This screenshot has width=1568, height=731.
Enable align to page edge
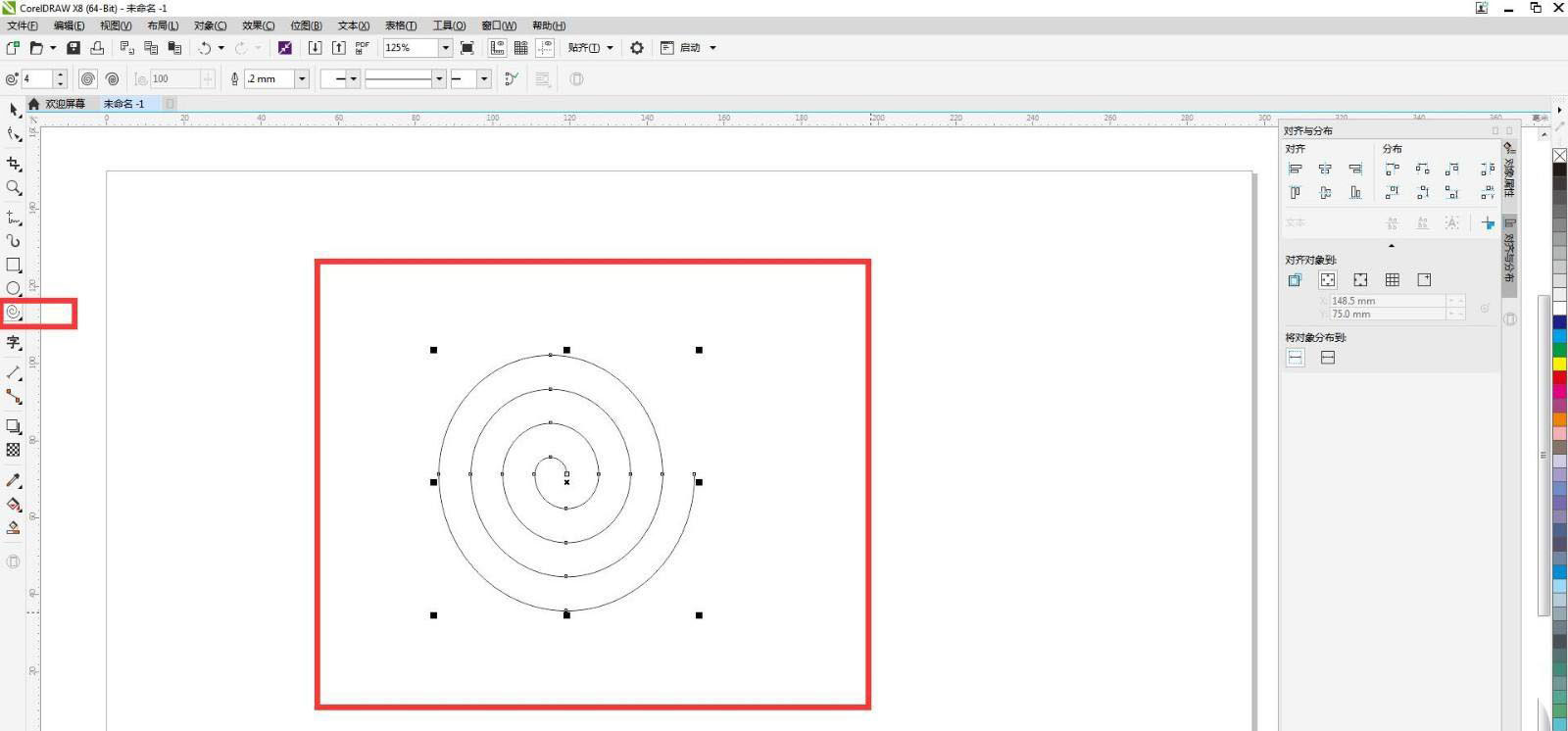coord(1328,280)
